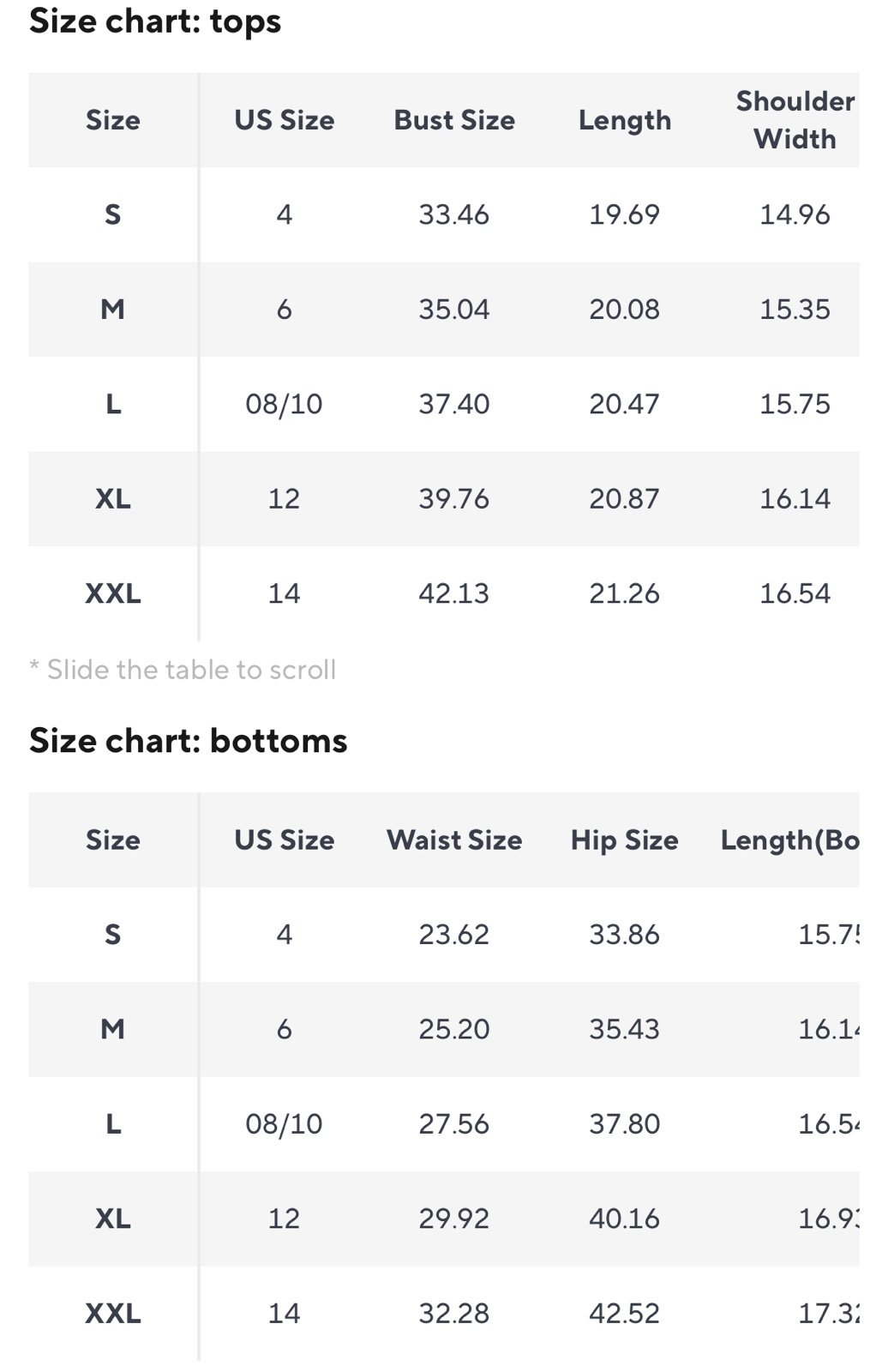This screenshot has height=1372, width=888.
Task: Click hip value 42.52 for XXL
Action: click(624, 1314)
